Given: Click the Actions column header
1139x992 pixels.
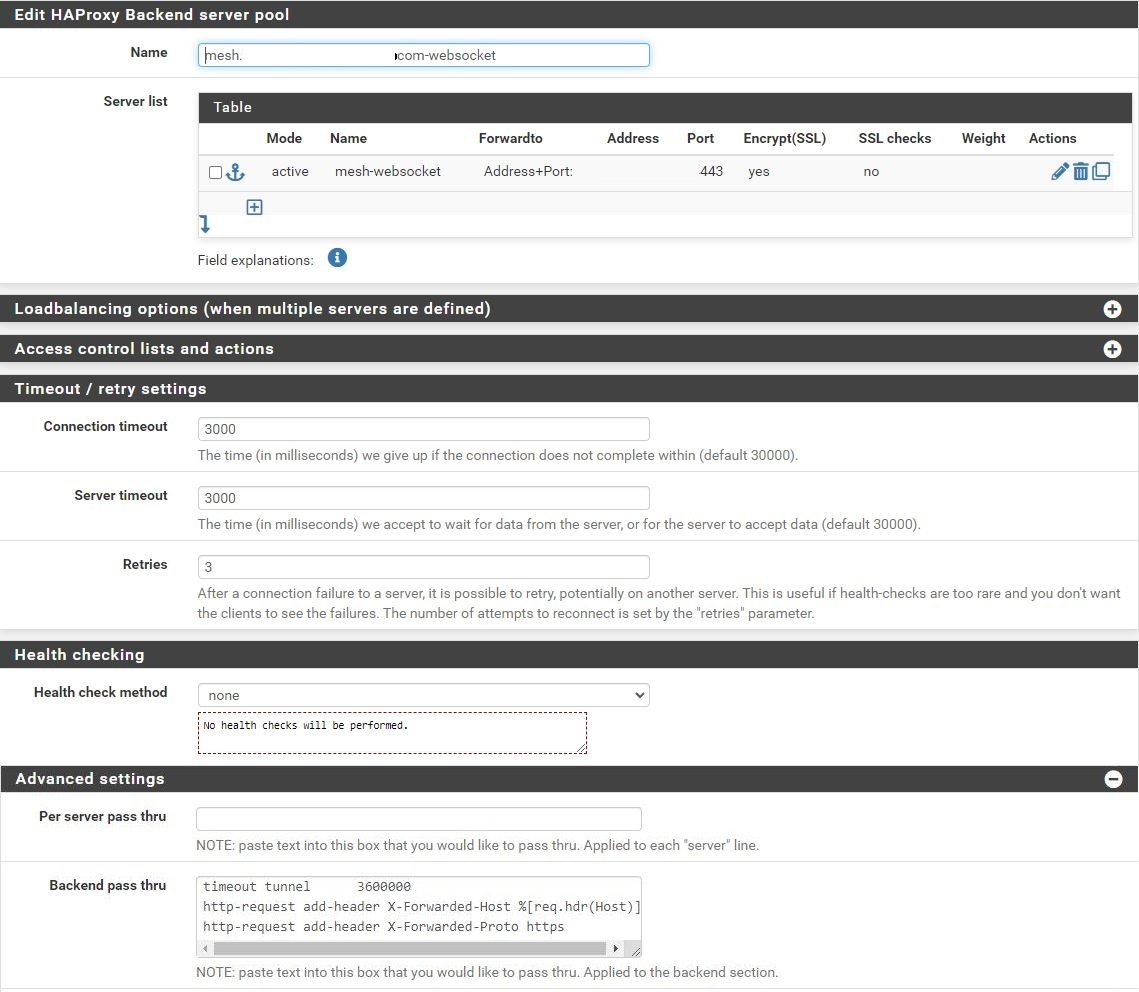Looking at the screenshot, I should (1052, 138).
